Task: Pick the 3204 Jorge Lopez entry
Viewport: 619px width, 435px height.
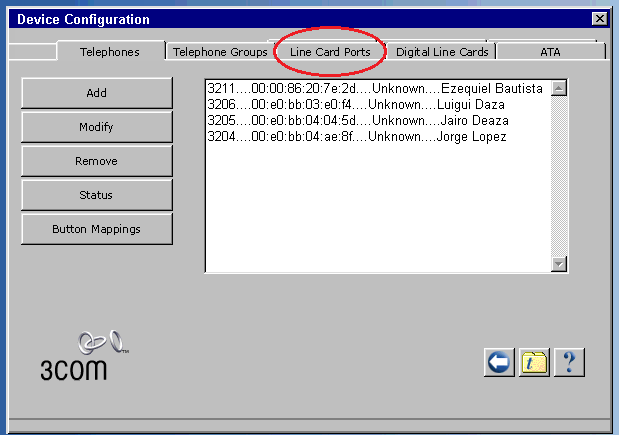Action: [357, 137]
